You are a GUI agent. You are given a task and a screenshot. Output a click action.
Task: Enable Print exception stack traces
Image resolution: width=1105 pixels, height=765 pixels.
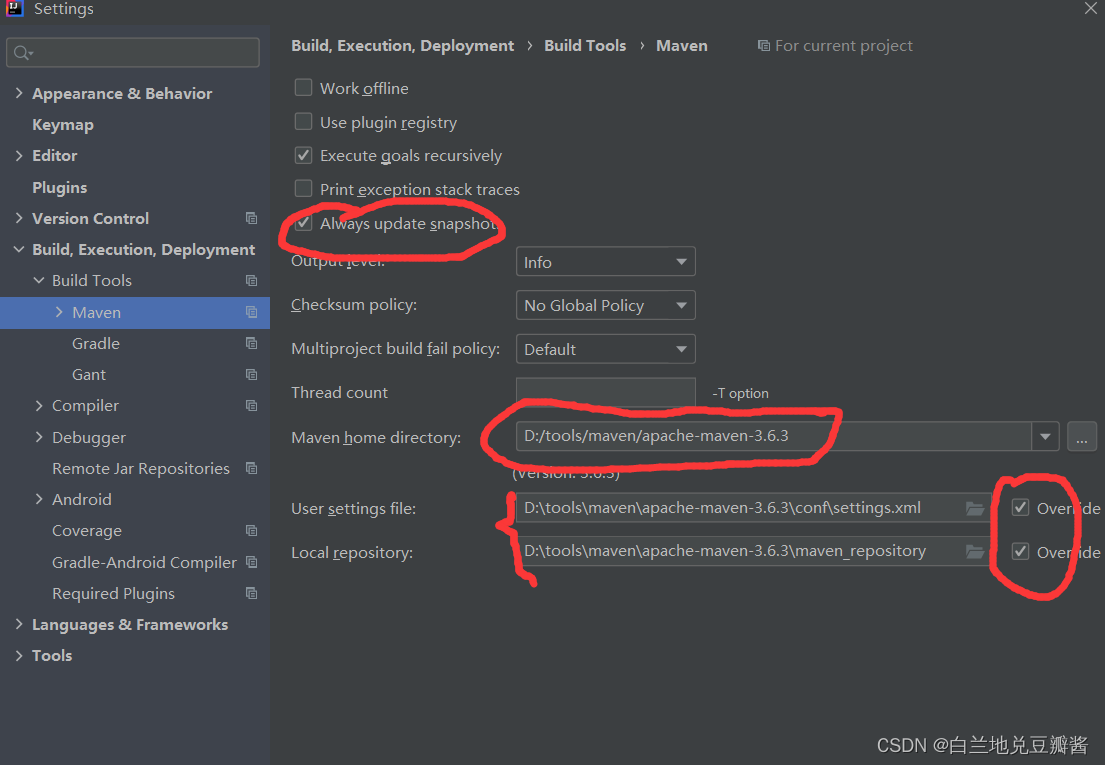point(303,188)
